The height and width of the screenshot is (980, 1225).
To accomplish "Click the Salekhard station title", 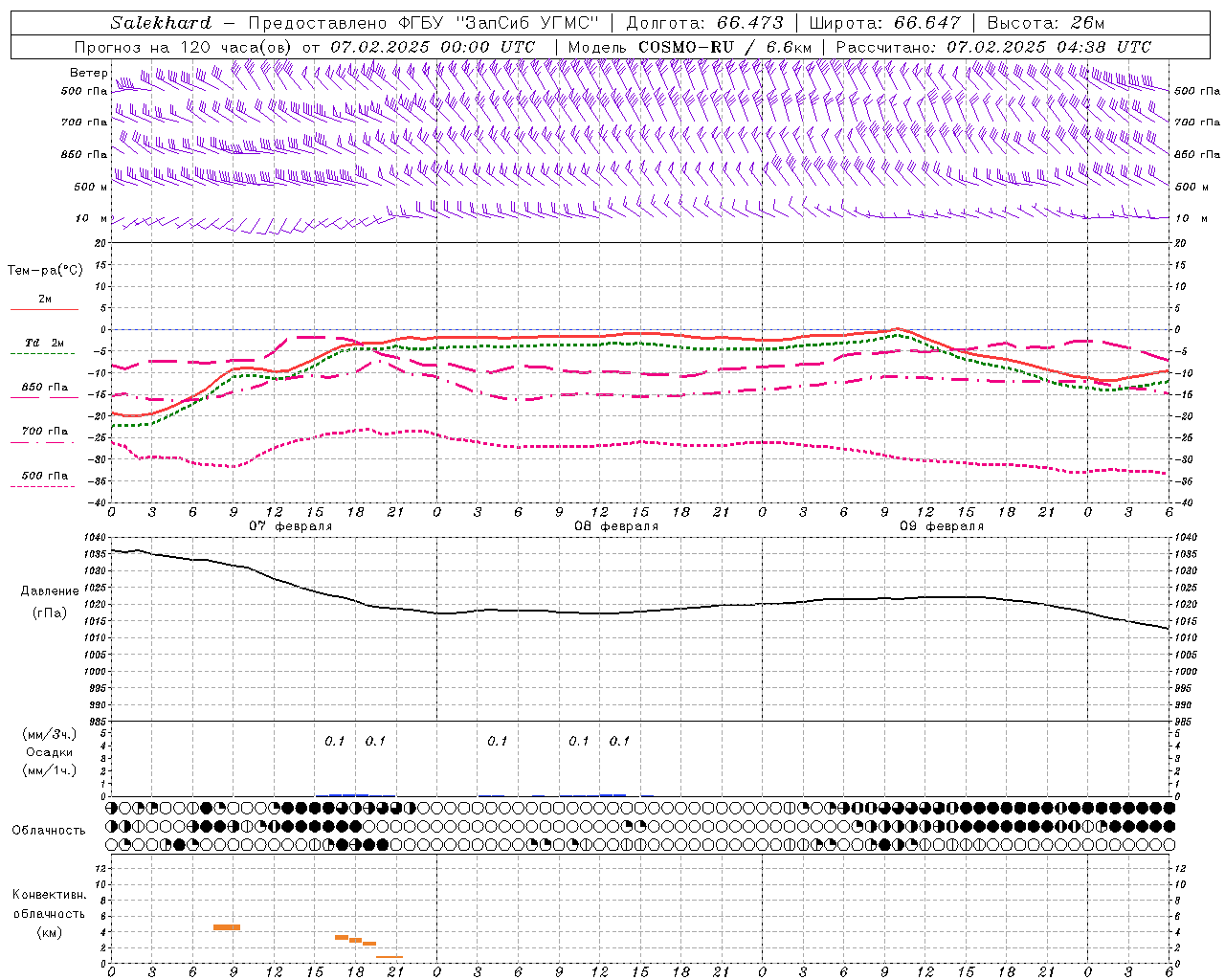I will tap(161, 23).
